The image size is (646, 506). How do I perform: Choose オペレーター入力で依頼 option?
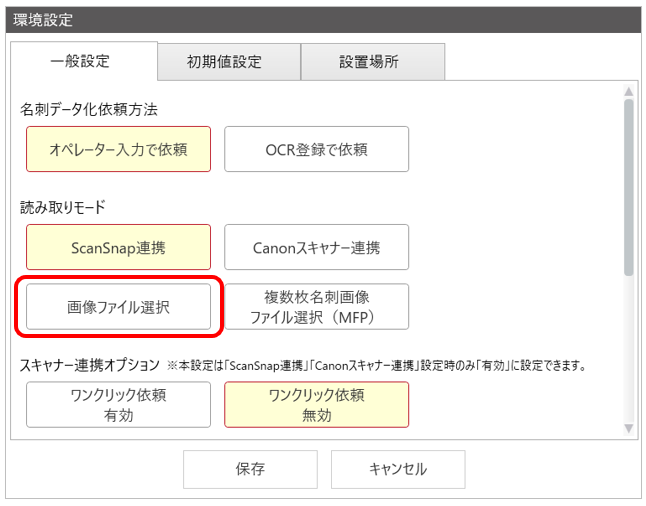coord(118,149)
